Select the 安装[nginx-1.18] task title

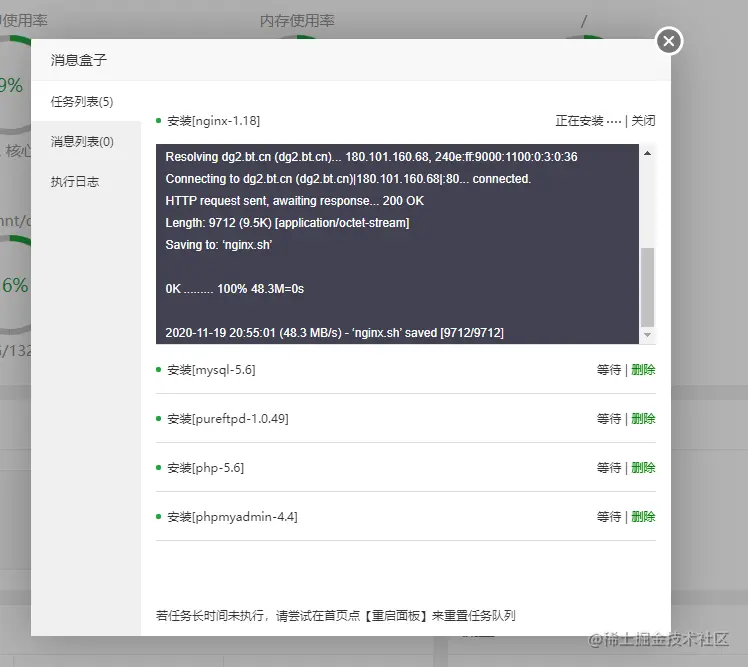pyautogui.click(x=213, y=121)
